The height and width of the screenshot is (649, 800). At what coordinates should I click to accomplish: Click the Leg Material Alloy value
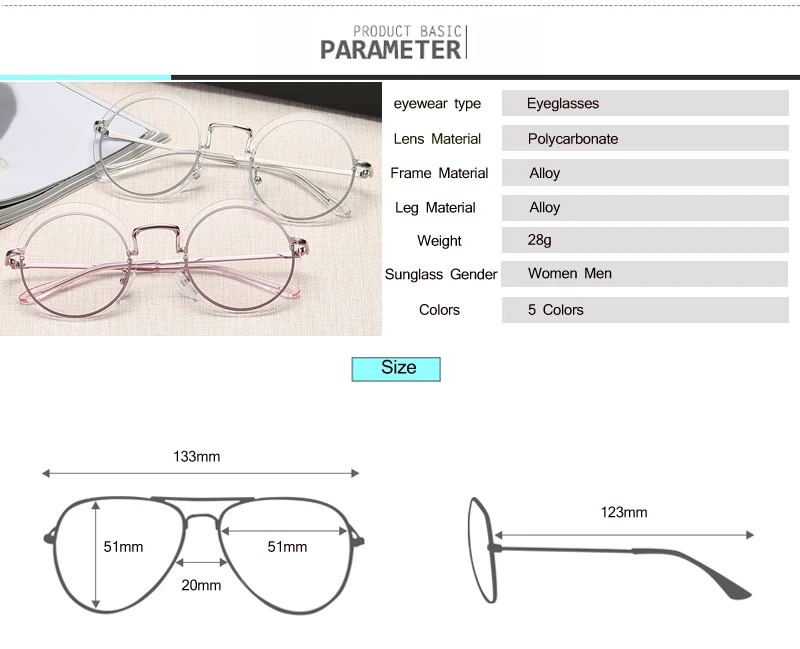[x=645, y=207]
